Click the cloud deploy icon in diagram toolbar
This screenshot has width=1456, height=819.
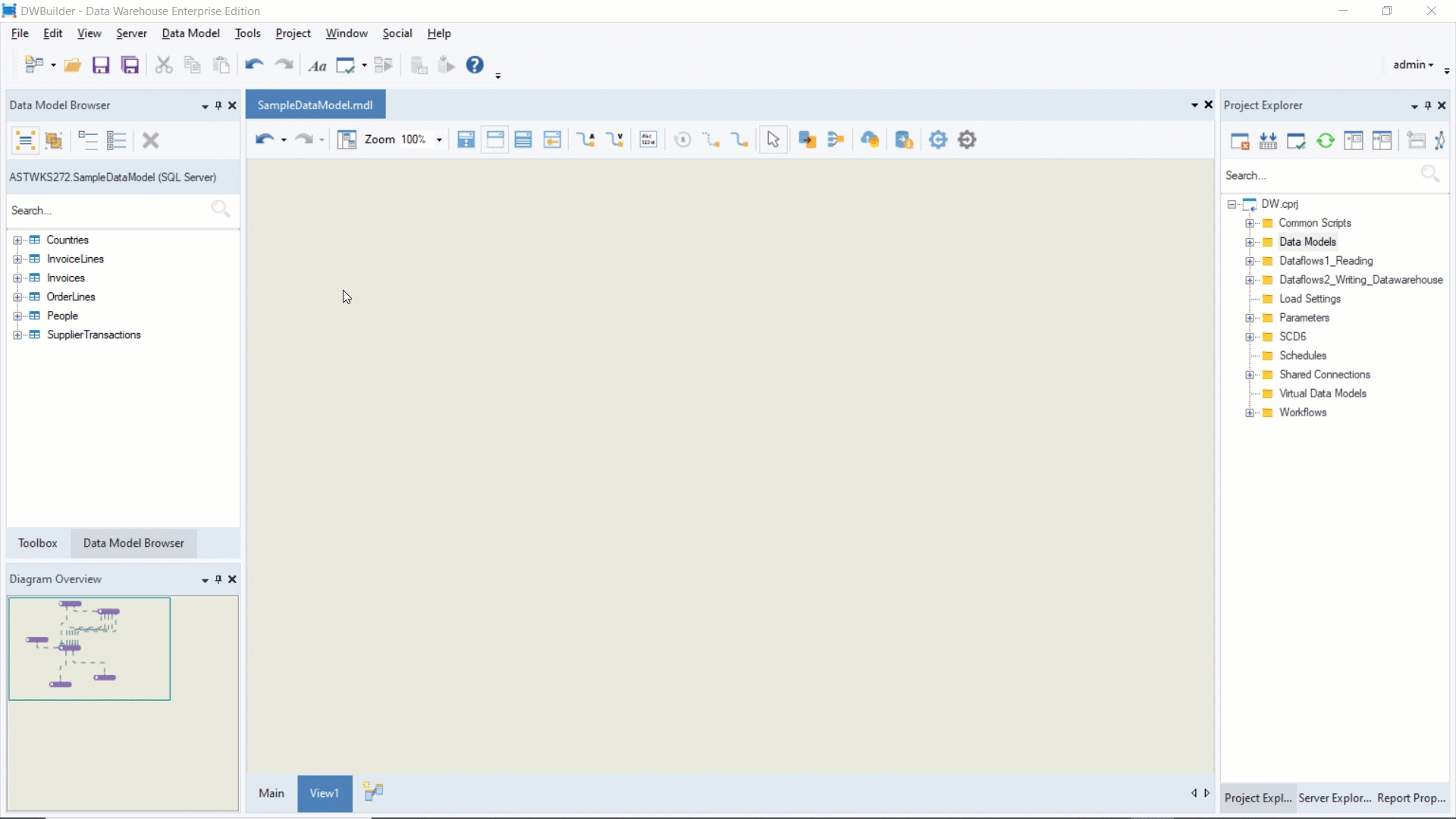[x=870, y=140]
